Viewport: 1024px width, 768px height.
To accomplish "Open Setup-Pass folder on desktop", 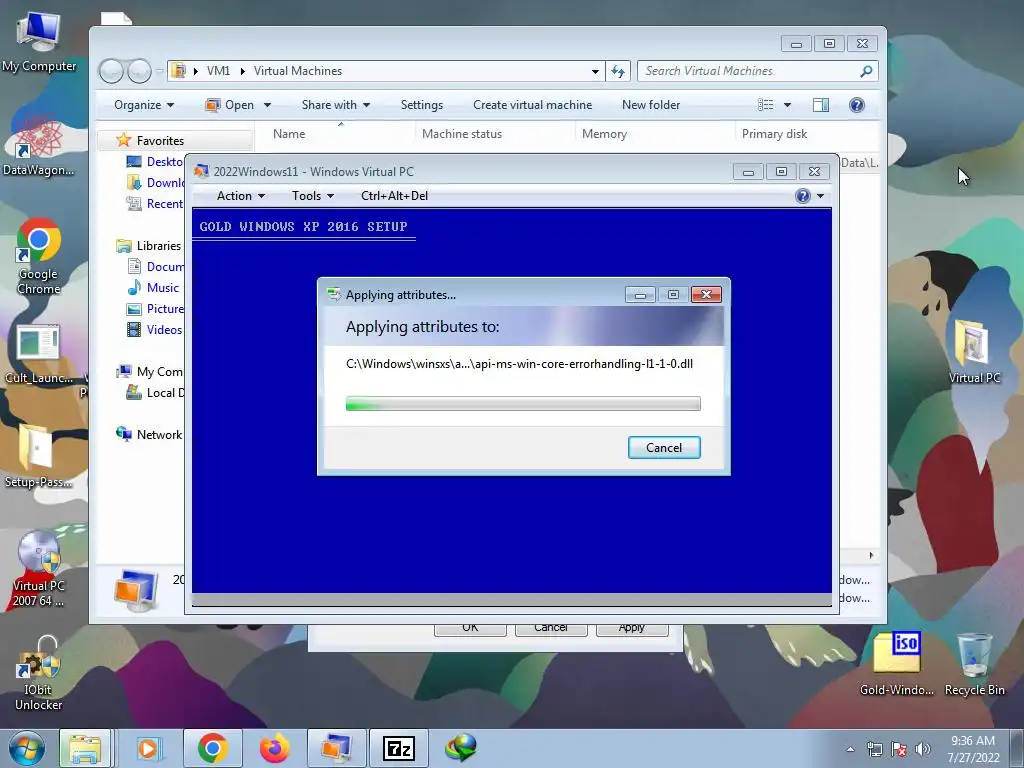I will click(x=39, y=456).
